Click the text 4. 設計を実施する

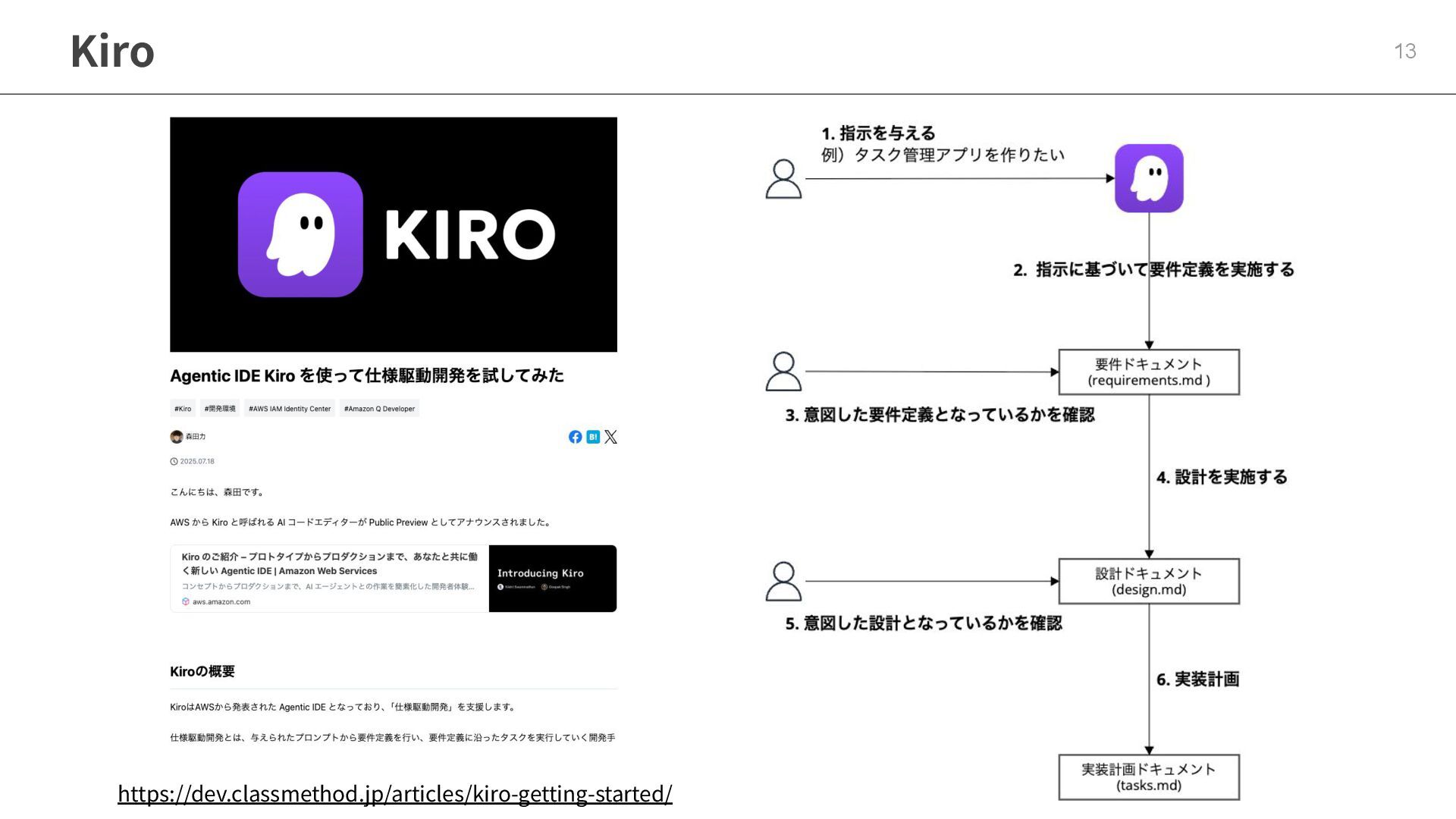coord(1222,477)
